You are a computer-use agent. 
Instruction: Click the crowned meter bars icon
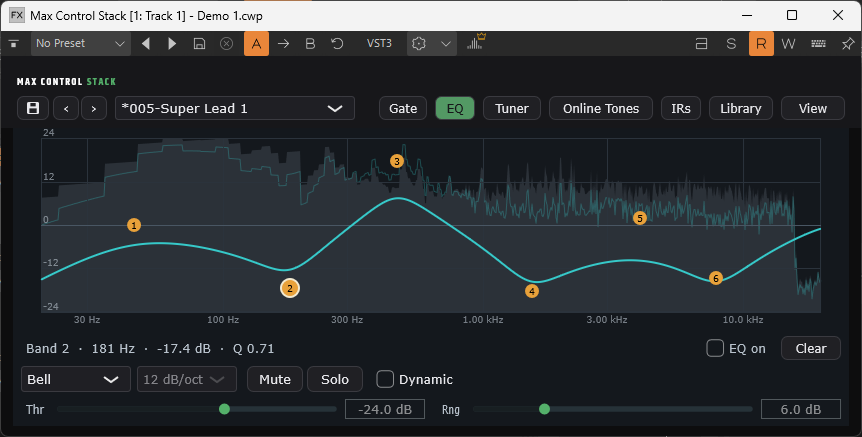475,42
